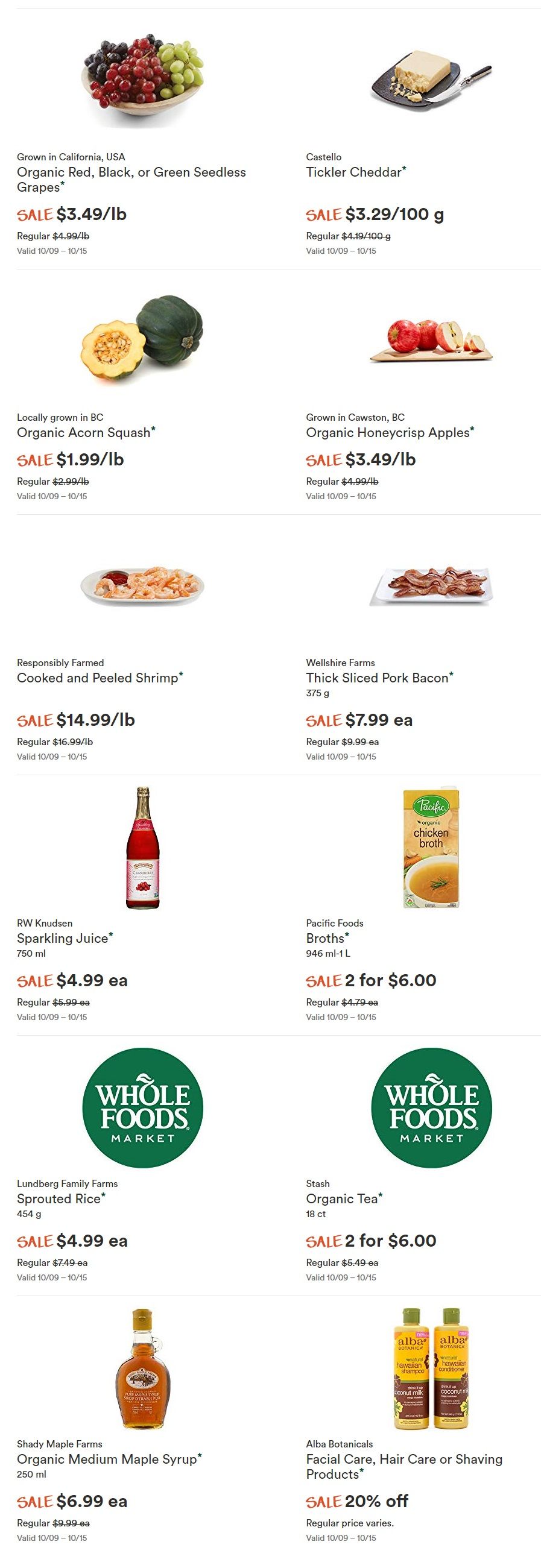541x1568 pixels.
Task: Open Facial Care, Hair Care or Shaving Products
Action: pos(405,1467)
